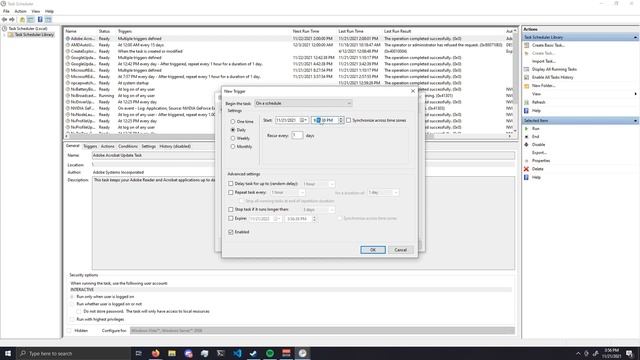Click Disable under Selected Item
The width and height of the screenshot is (640, 360).
538,144
